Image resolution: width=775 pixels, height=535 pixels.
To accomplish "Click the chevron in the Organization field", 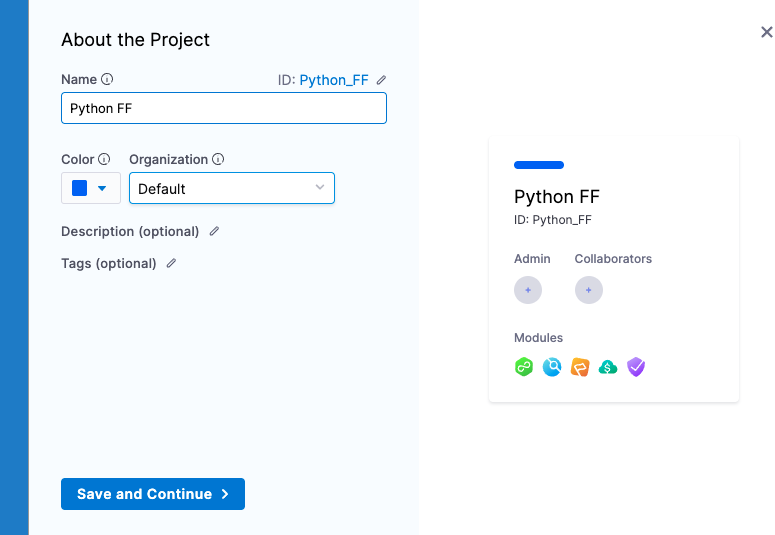I will 320,187.
